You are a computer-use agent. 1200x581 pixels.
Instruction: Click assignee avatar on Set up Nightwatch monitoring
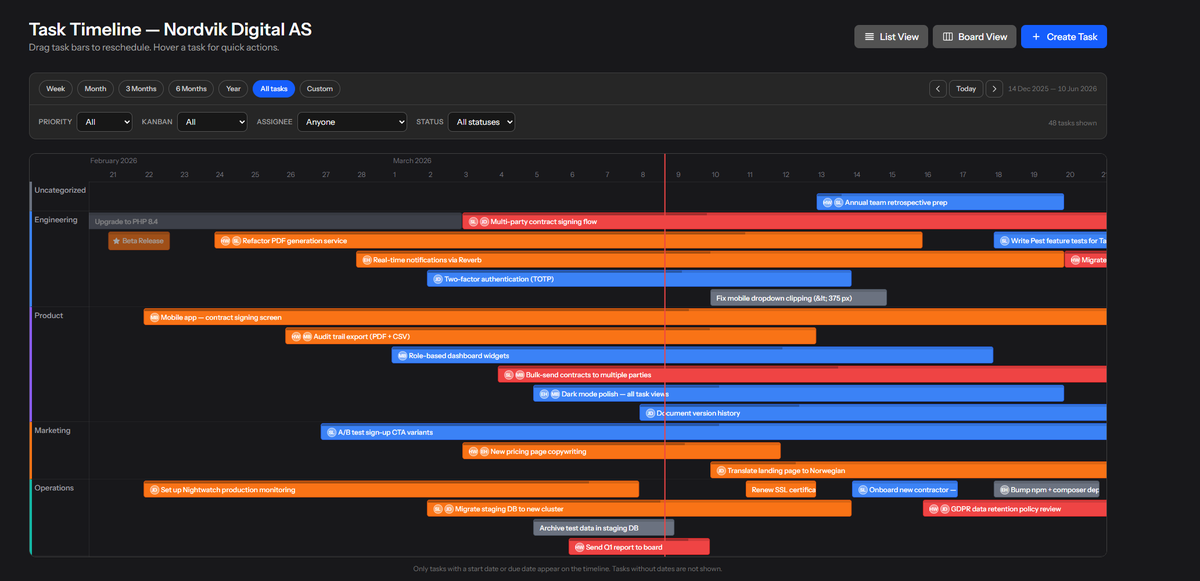pos(154,490)
